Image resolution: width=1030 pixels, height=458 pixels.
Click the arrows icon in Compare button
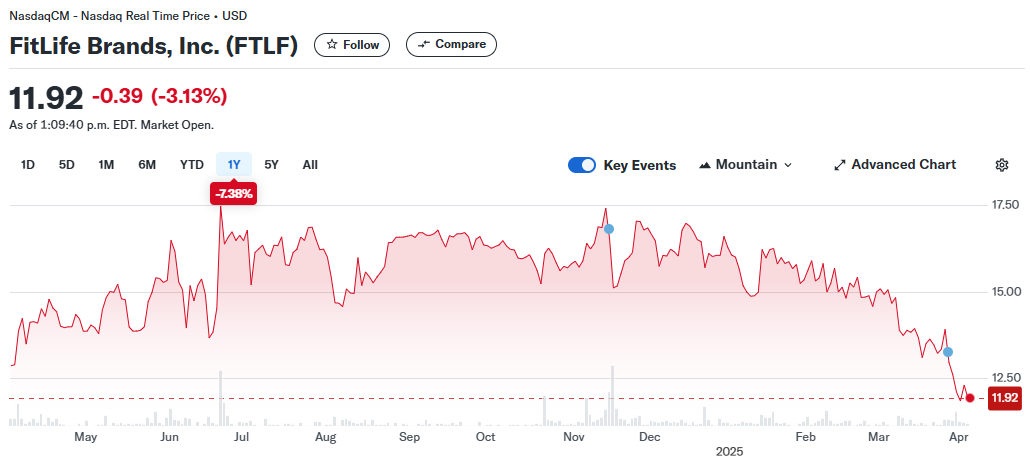(x=424, y=44)
